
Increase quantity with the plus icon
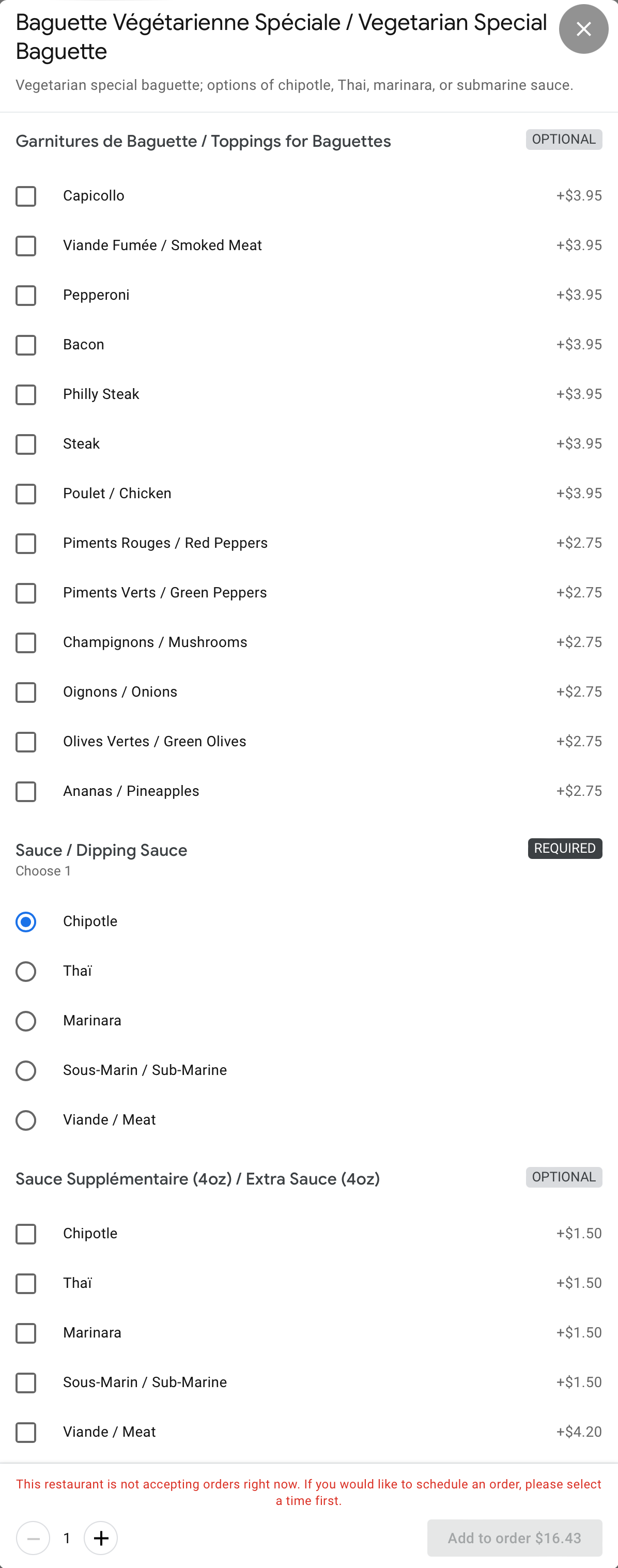tap(100, 1538)
